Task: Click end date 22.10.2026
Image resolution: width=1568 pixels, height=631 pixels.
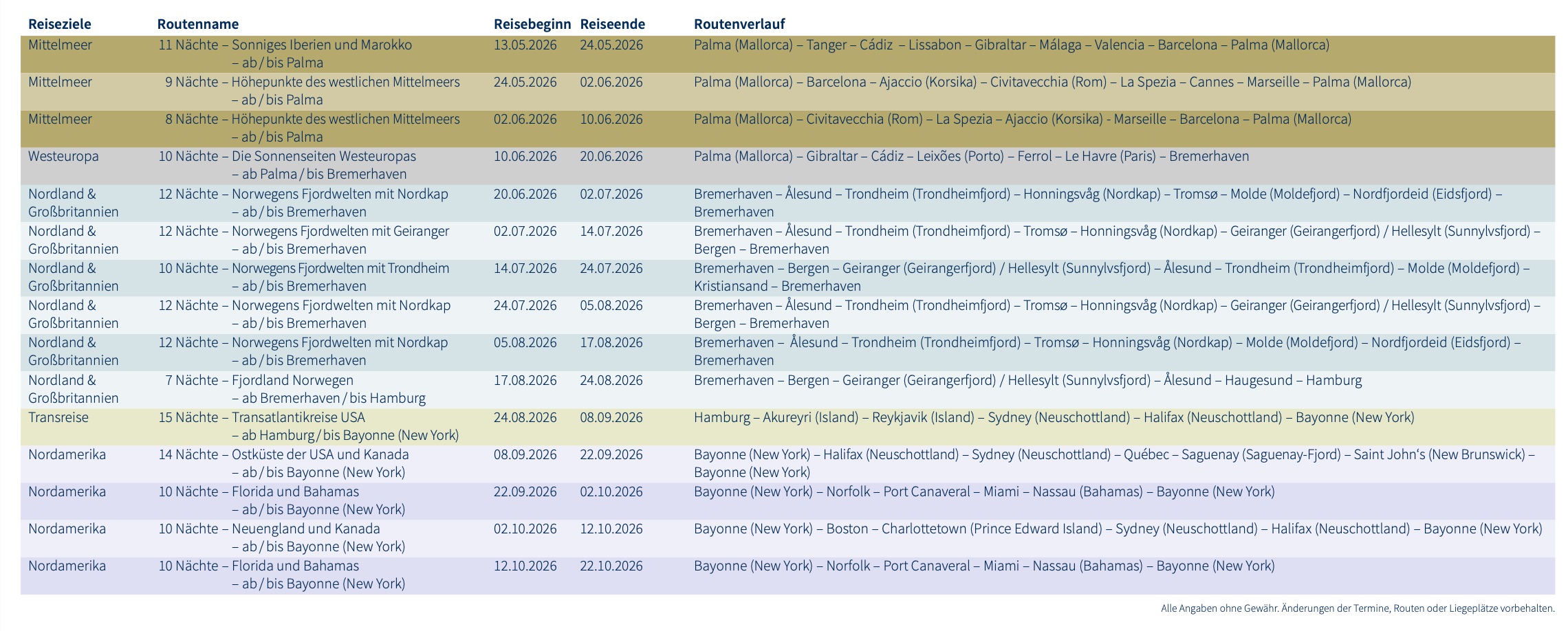Action: tap(611, 566)
